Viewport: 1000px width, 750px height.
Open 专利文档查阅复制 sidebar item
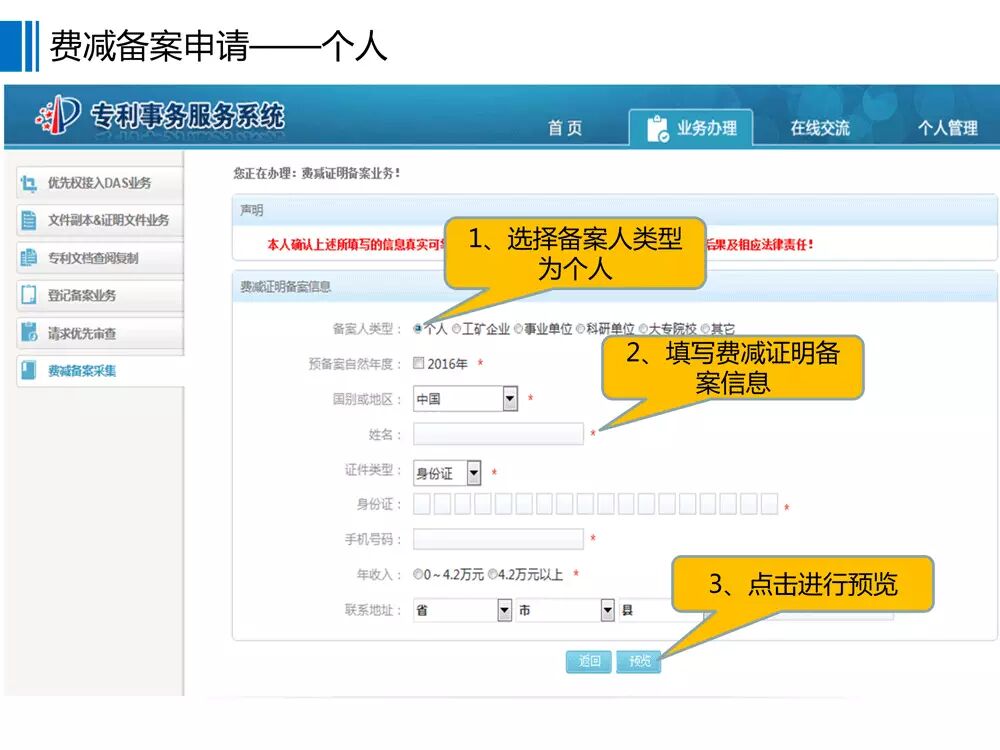(100, 258)
